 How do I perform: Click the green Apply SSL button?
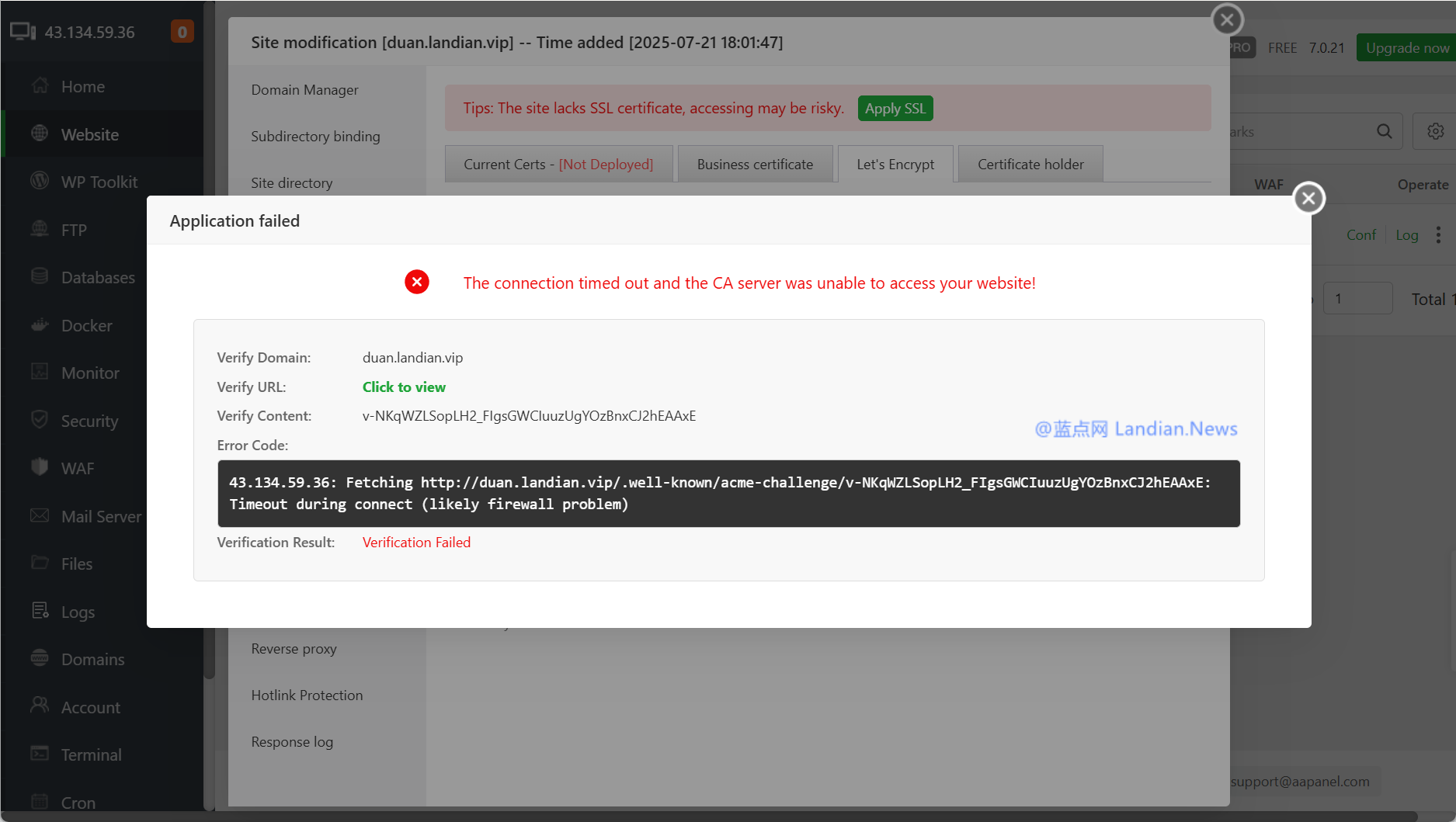click(x=895, y=109)
